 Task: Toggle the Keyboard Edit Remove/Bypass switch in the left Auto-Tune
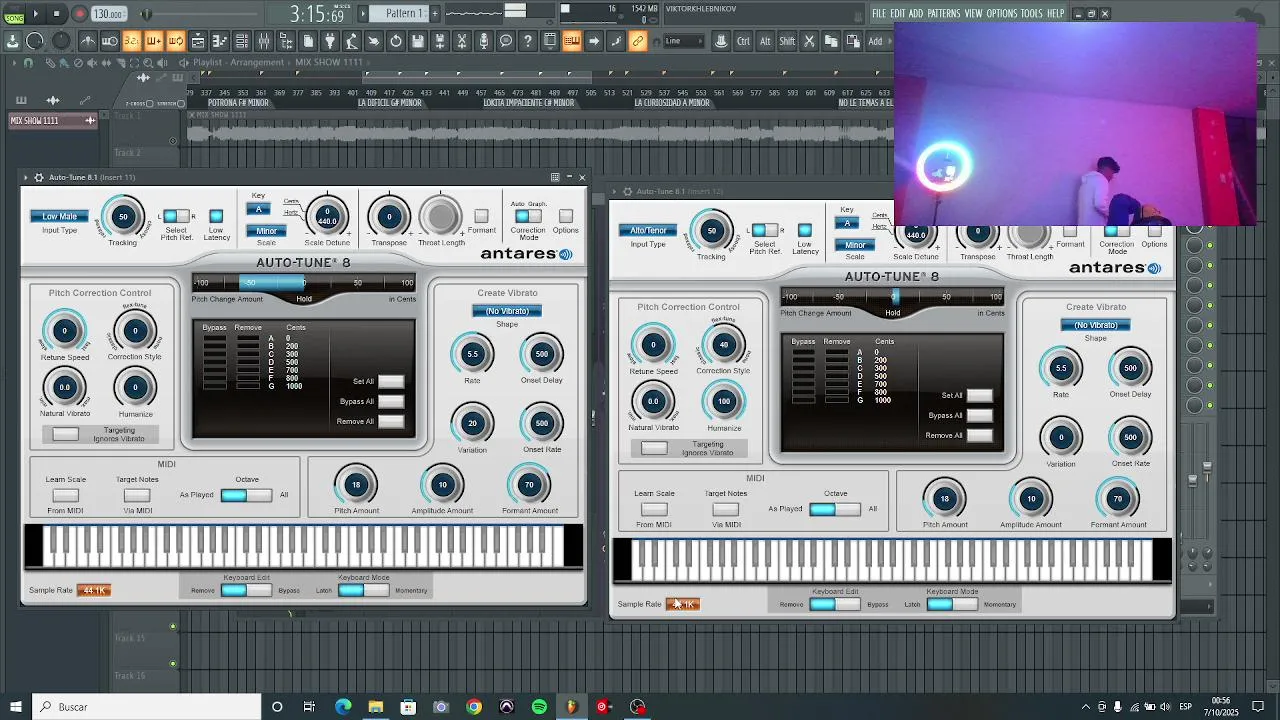[x=246, y=590]
